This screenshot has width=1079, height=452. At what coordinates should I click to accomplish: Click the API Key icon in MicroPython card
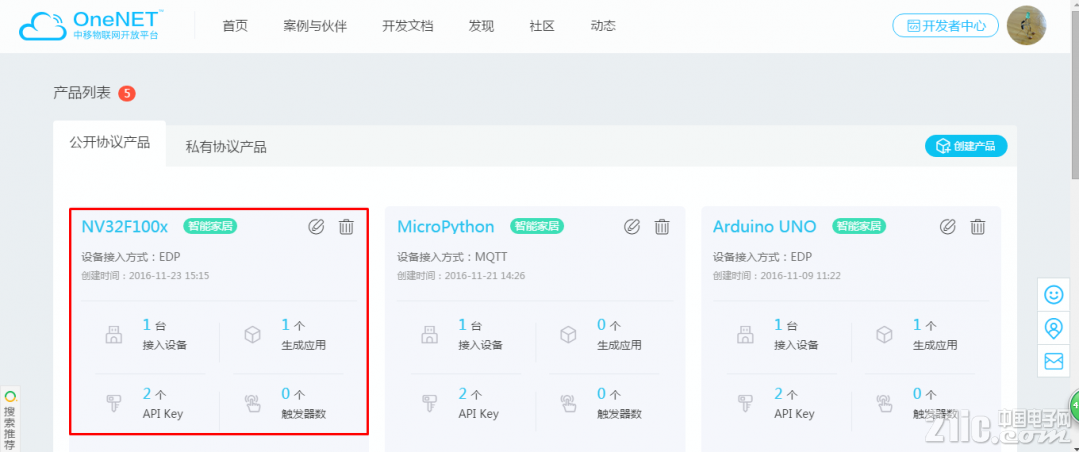(429, 404)
